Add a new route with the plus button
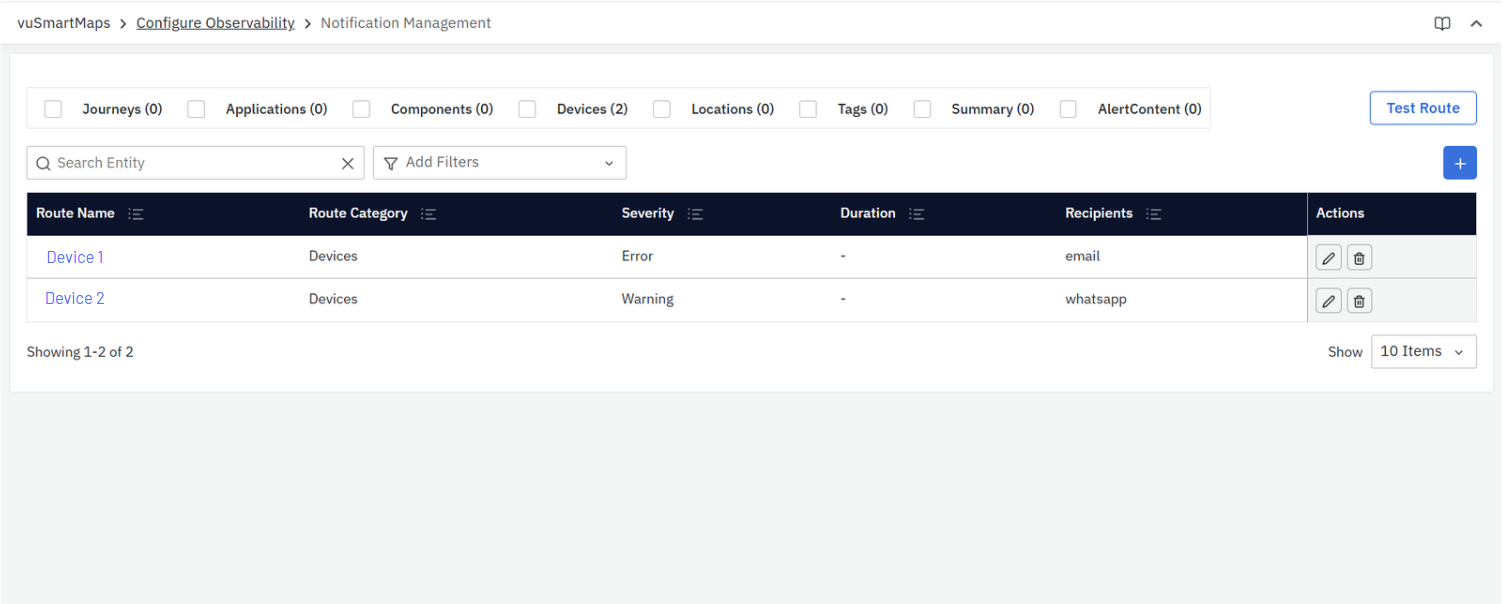Image resolution: width=1503 pixels, height=604 pixels. click(1459, 163)
